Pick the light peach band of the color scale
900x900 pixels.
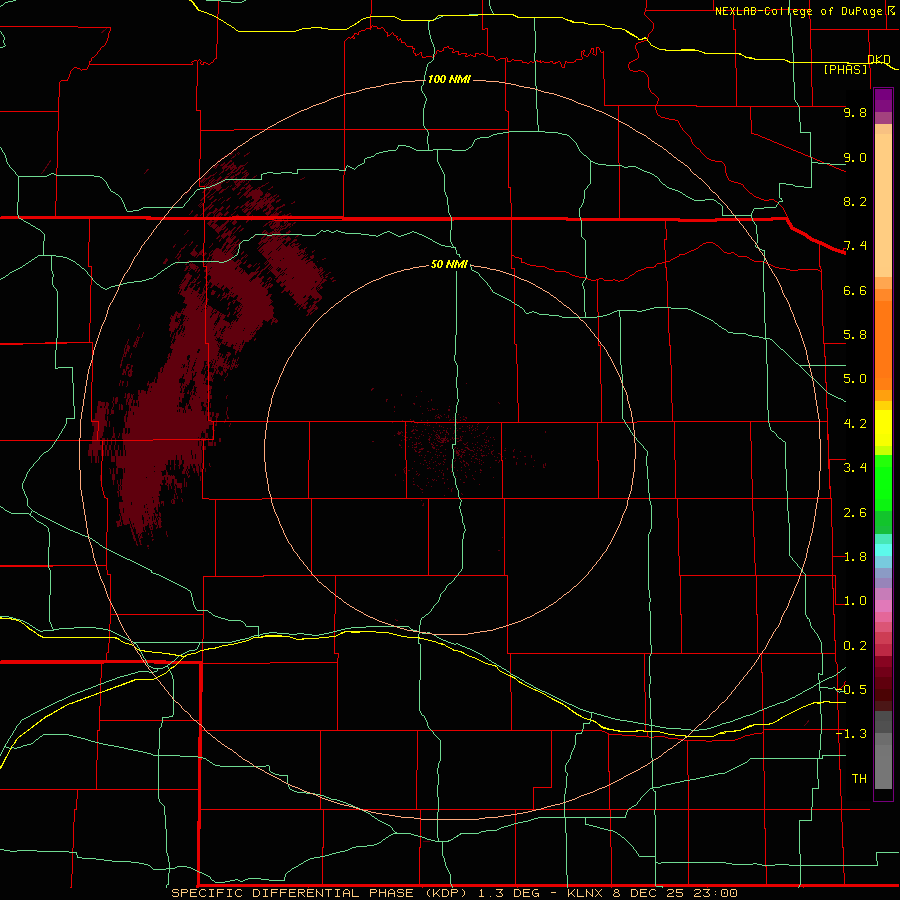[883, 205]
